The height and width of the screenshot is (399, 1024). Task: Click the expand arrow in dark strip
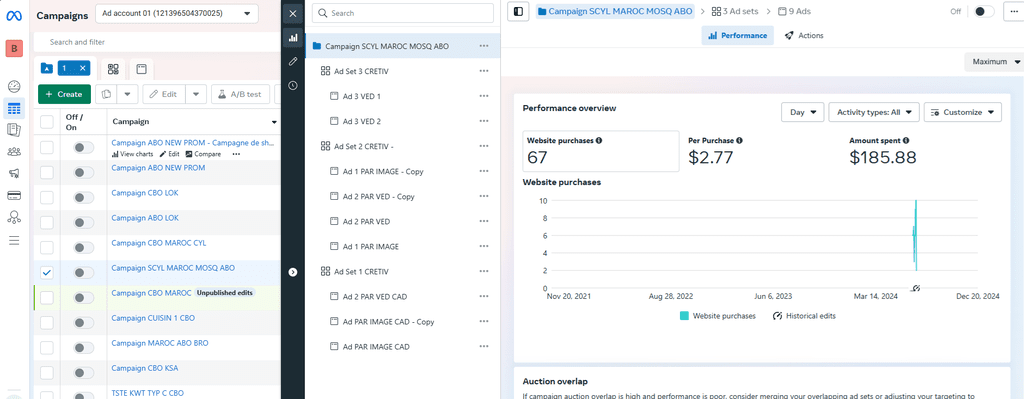point(293,272)
